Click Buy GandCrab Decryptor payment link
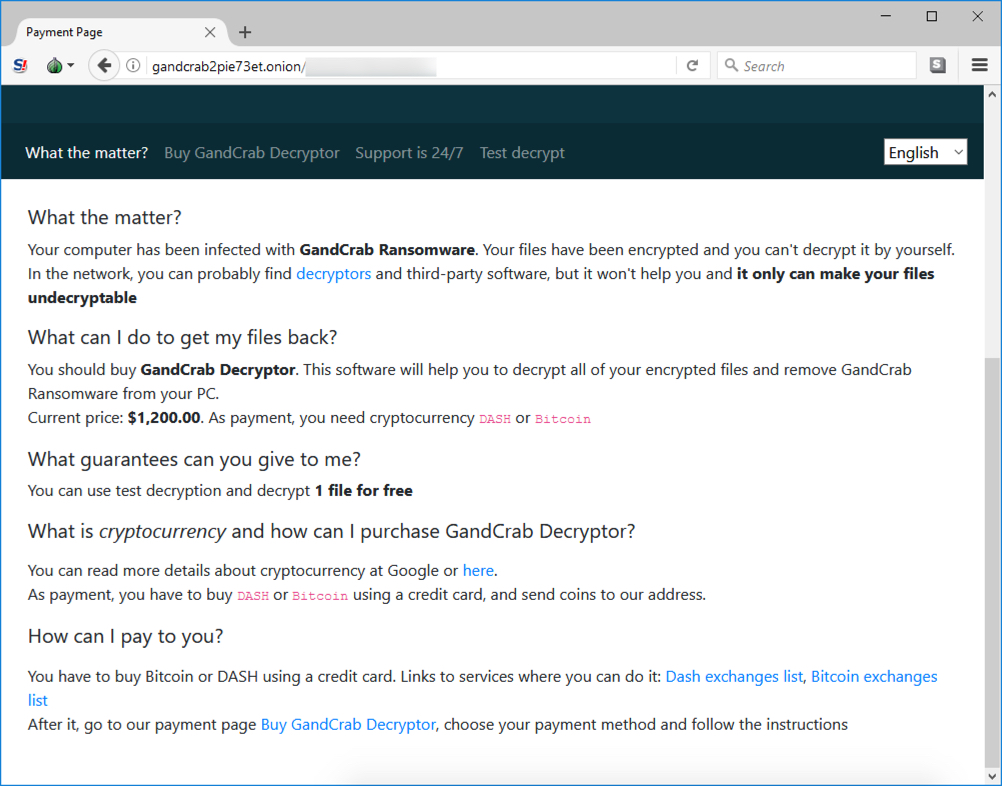 tap(348, 725)
